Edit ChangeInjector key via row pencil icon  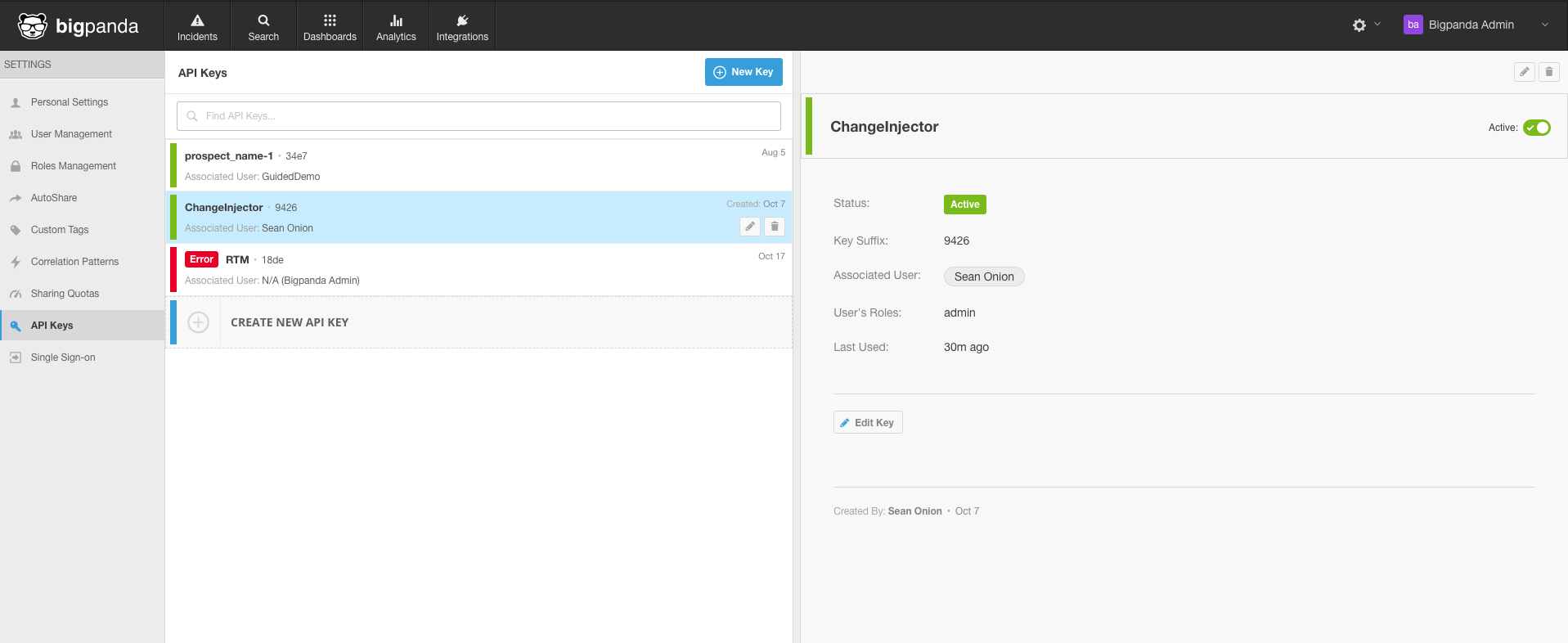(750, 227)
